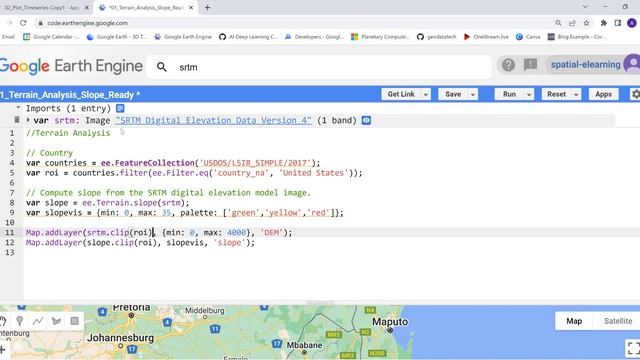Open the feedback speech-bubble icon
Viewport: 640px width, 360px height.
[x=530, y=64]
